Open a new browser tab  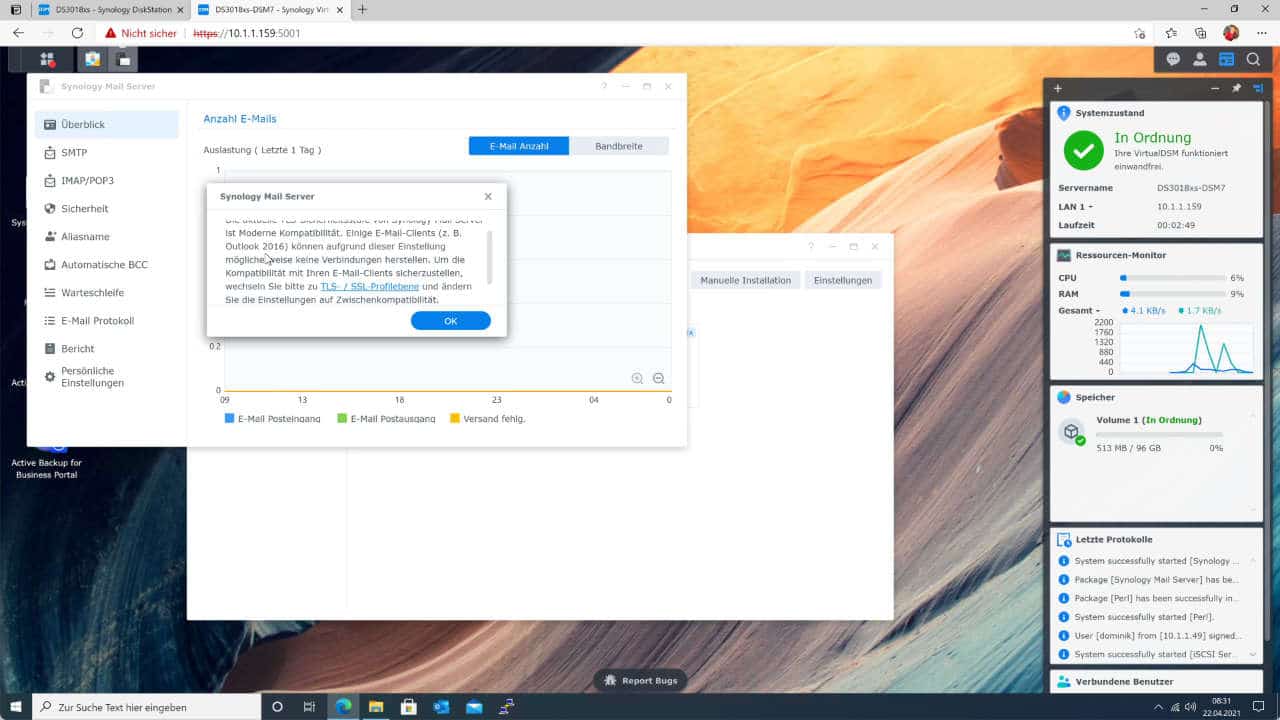[x=362, y=9]
